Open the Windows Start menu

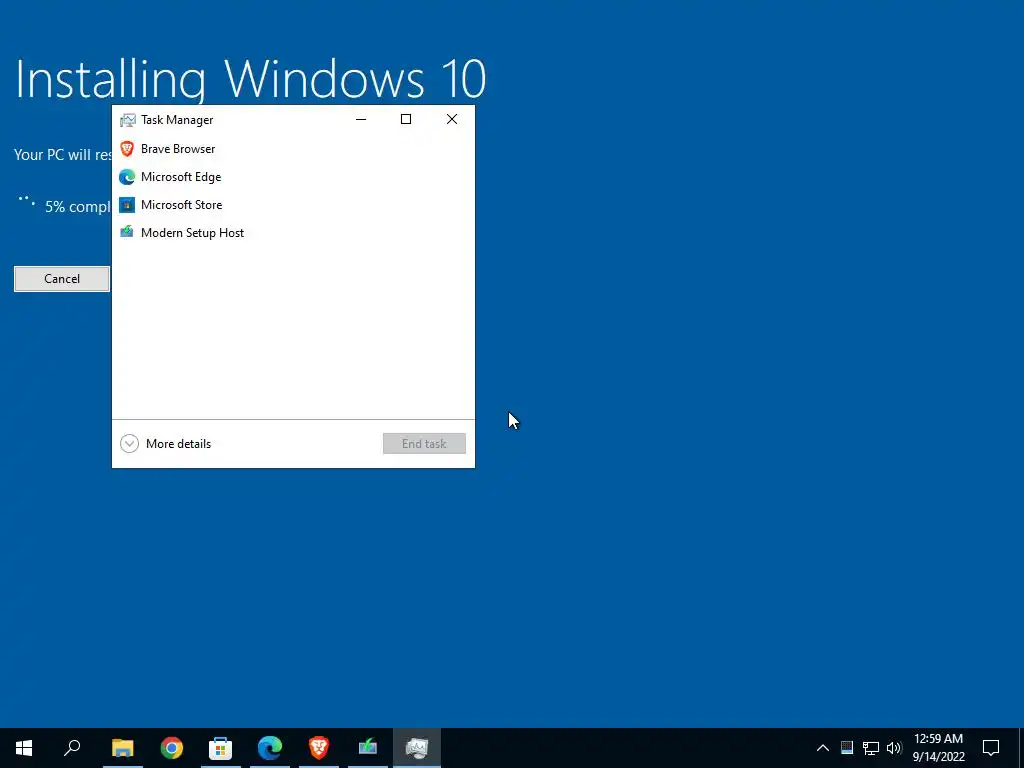coord(24,748)
